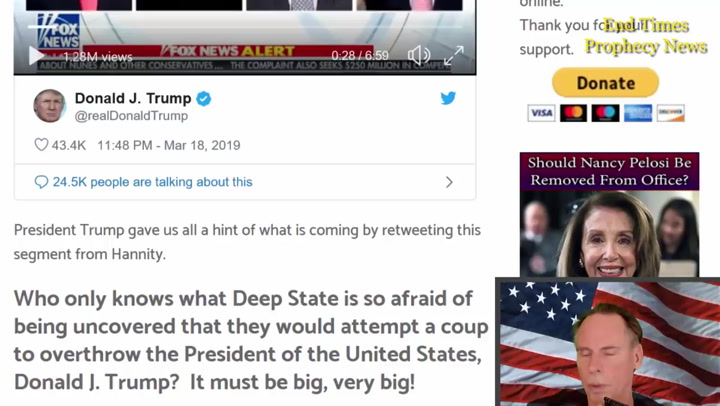This screenshot has width=720, height=406.
Task: Click the American Express card icon
Action: [x=638, y=113]
